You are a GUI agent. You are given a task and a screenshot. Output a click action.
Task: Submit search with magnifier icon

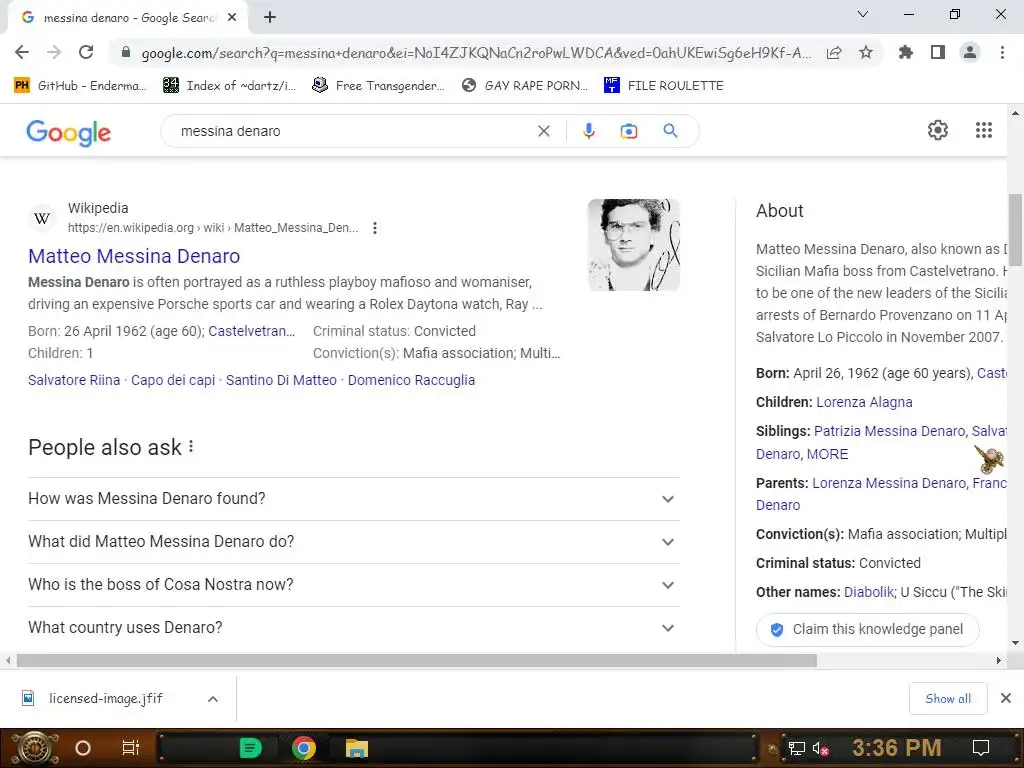(x=670, y=131)
